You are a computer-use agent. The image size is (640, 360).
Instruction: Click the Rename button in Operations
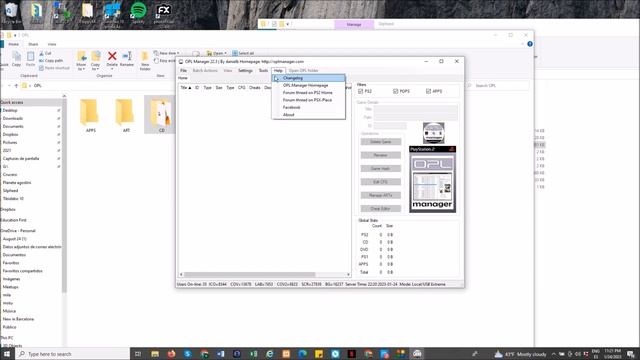pyautogui.click(x=380, y=155)
